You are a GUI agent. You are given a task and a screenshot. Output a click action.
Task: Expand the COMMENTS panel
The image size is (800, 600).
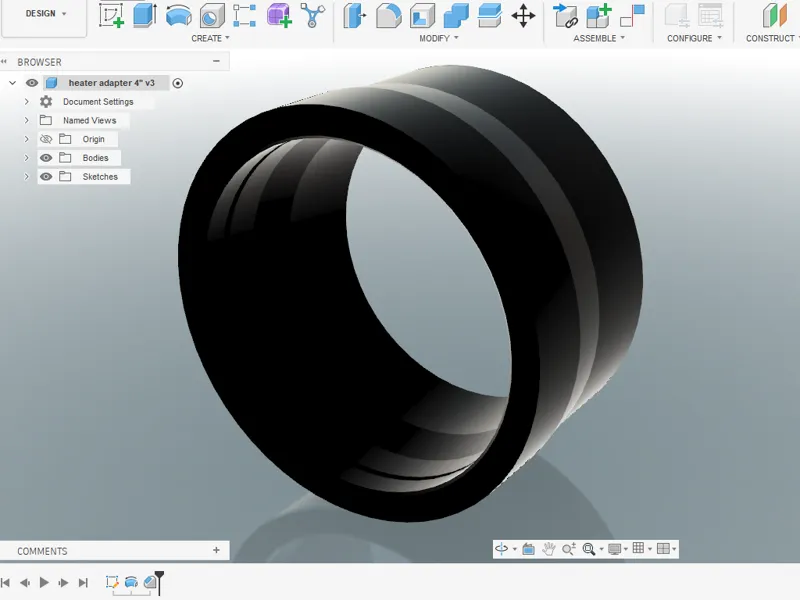(216, 550)
